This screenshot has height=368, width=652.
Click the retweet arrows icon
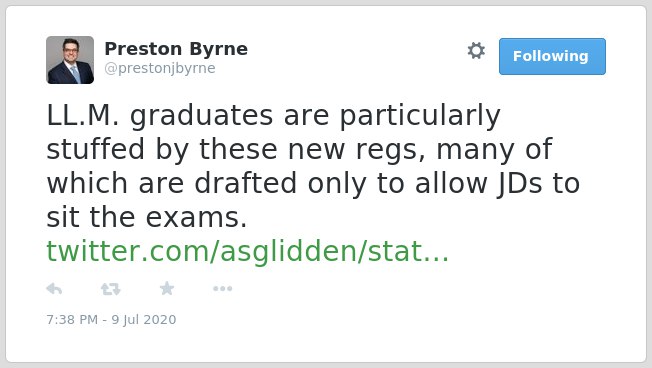111,289
